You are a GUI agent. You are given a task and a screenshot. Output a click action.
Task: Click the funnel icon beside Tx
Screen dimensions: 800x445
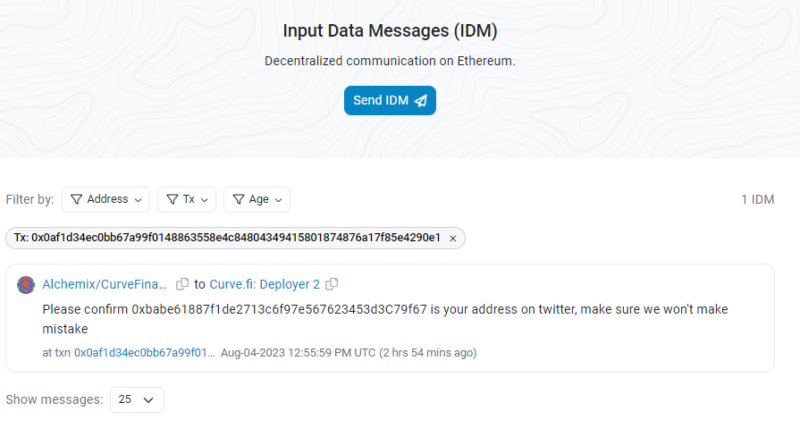coord(172,200)
